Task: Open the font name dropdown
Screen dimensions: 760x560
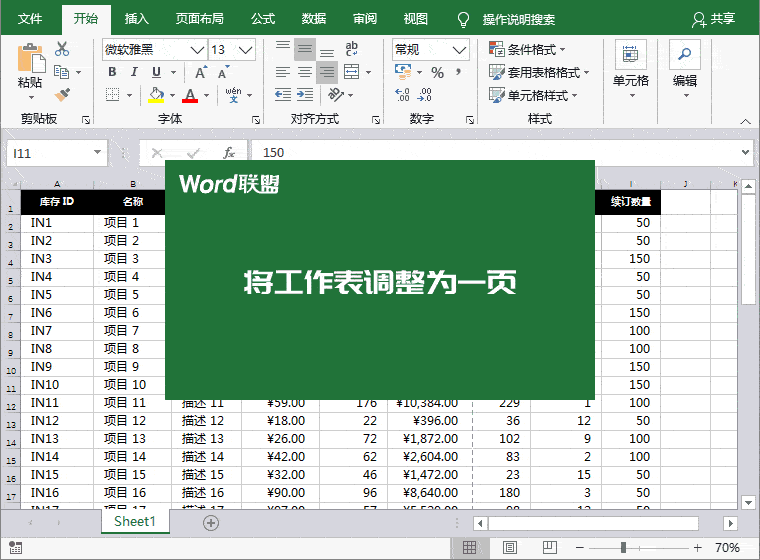Action: point(197,49)
